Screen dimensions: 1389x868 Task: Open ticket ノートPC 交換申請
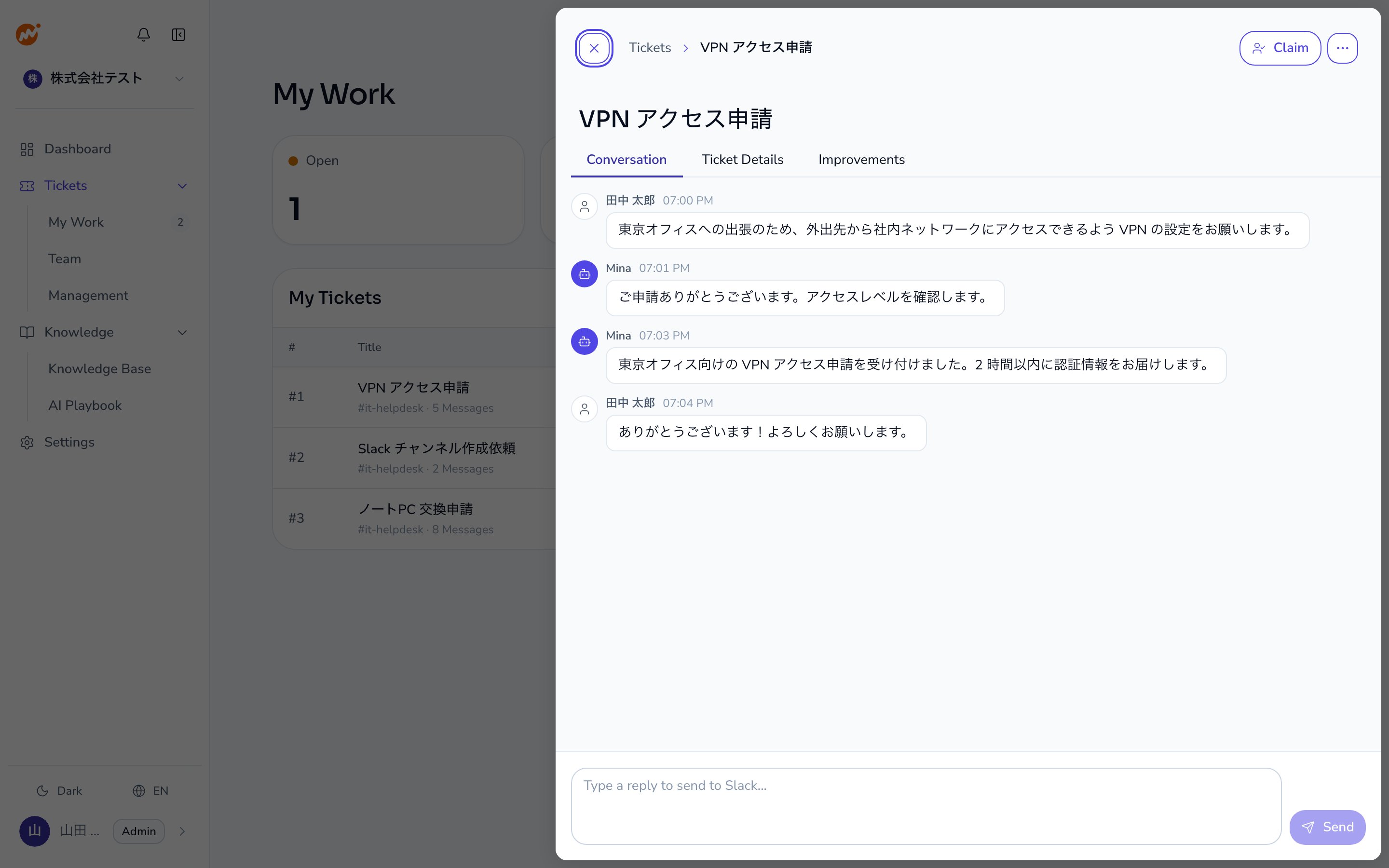point(414,518)
